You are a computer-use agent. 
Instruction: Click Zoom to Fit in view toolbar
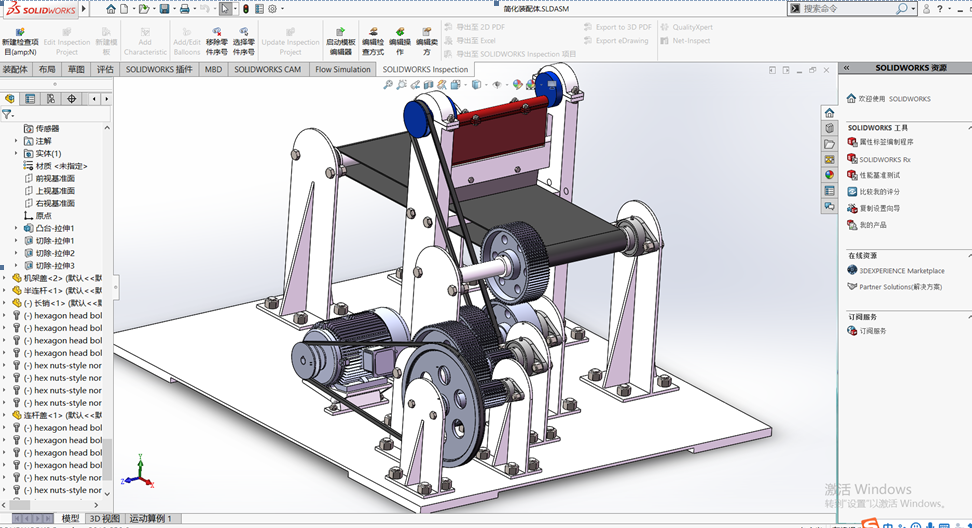click(x=388, y=84)
